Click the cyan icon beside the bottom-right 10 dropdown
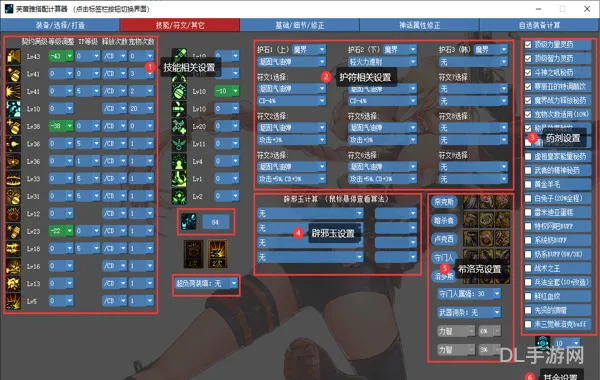The width and height of the screenshot is (600, 380). click(x=543, y=343)
